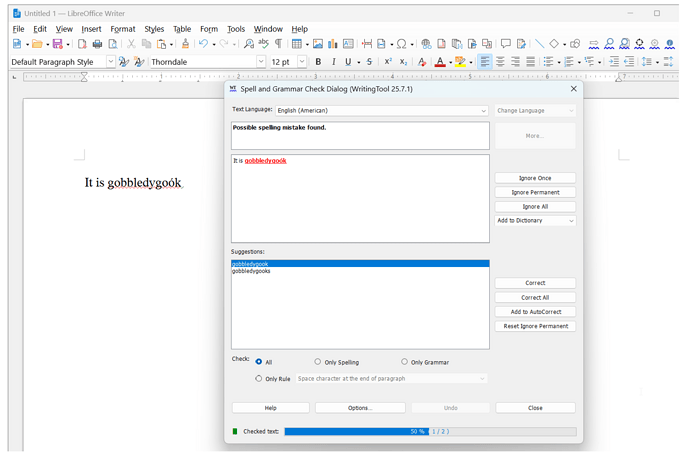Click the Reset Ignore Permanent button
The image size is (690, 467).
click(535, 326)
